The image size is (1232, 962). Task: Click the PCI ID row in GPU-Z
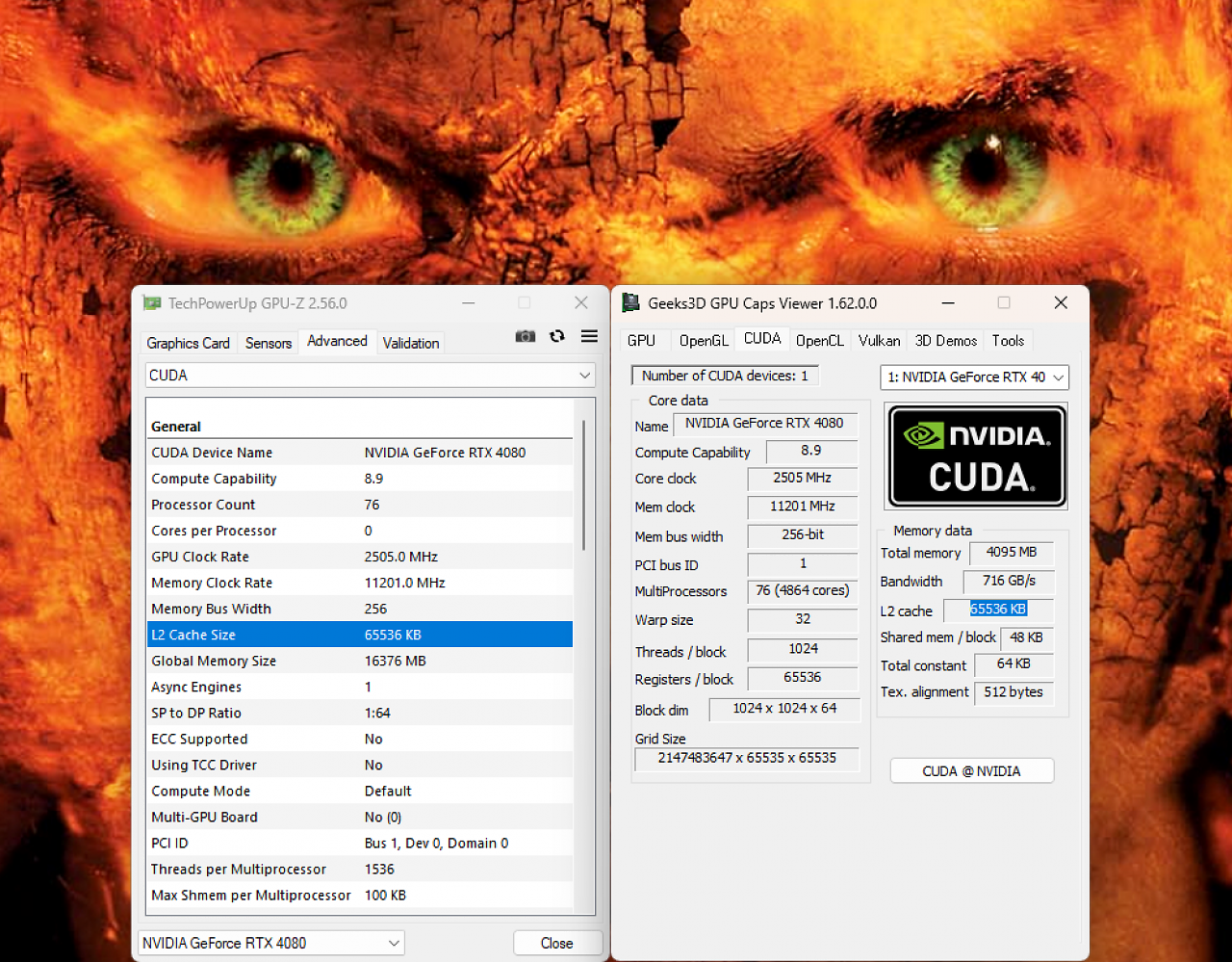360,843
